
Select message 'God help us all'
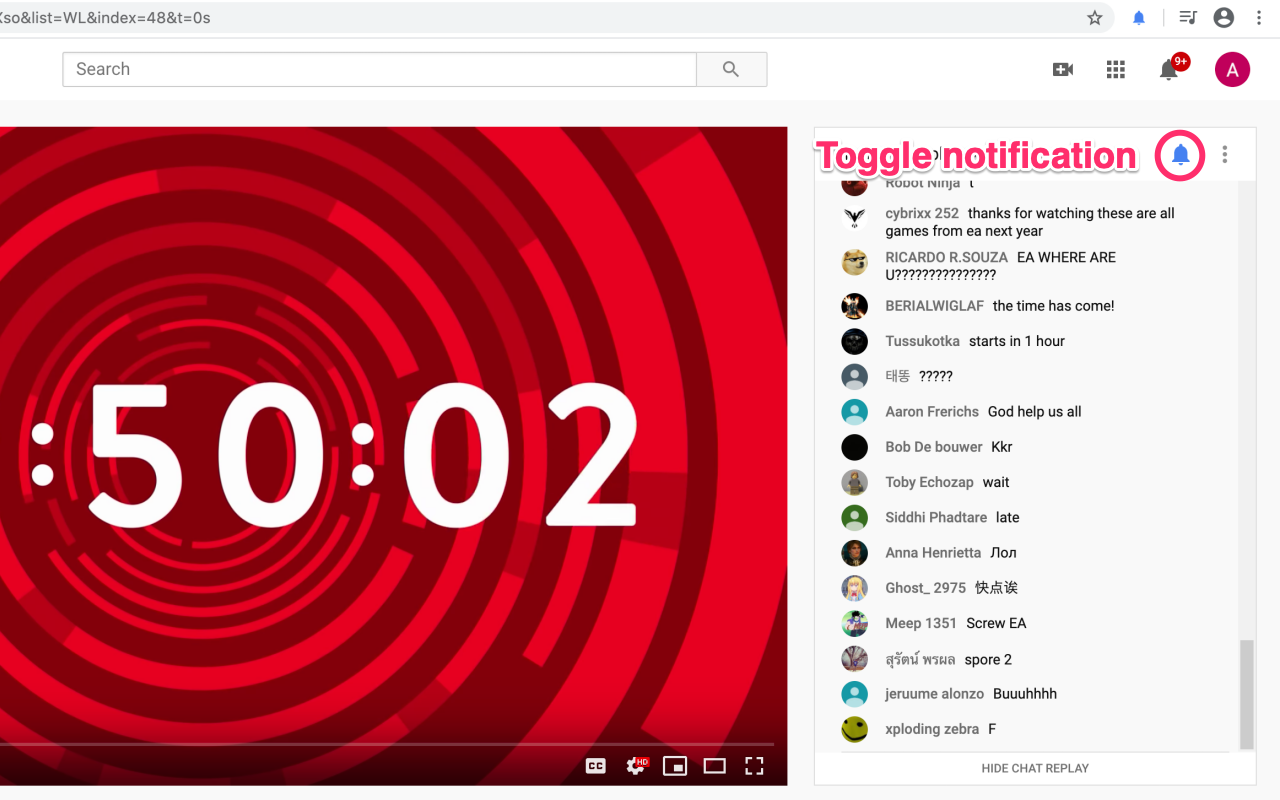(x=1035, y=412)
